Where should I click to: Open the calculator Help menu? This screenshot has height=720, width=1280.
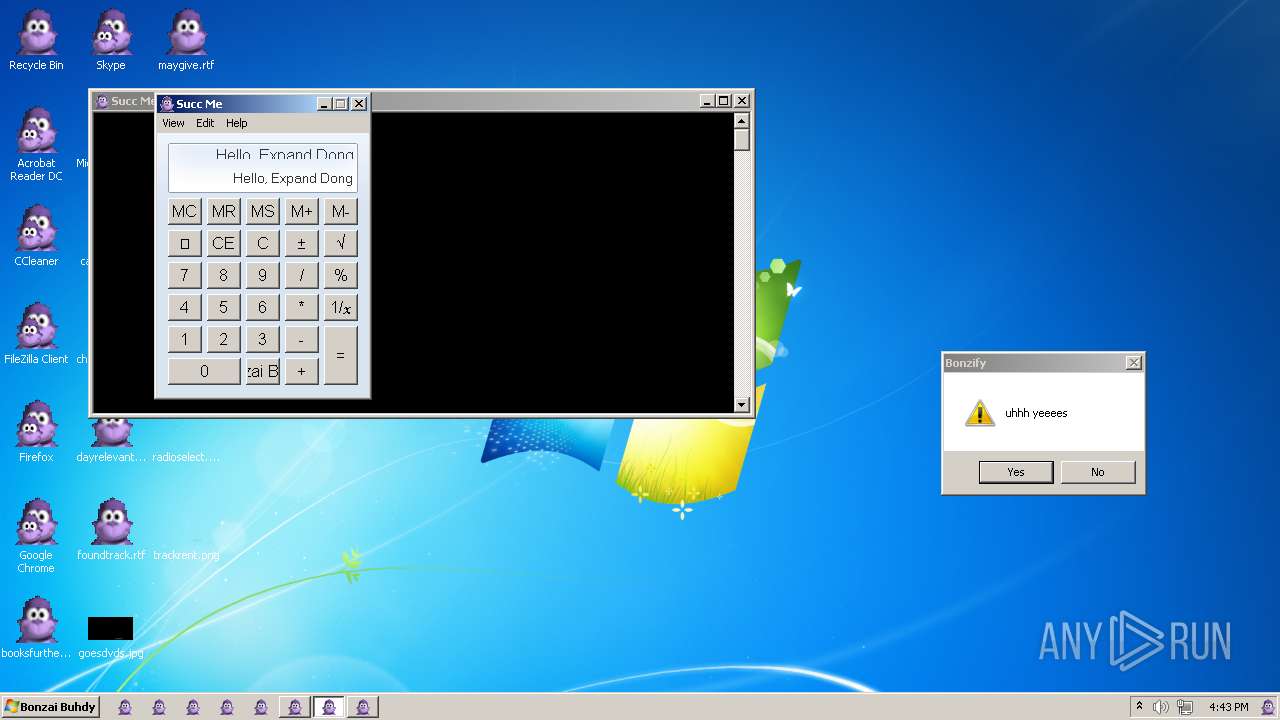pos(236,123)
